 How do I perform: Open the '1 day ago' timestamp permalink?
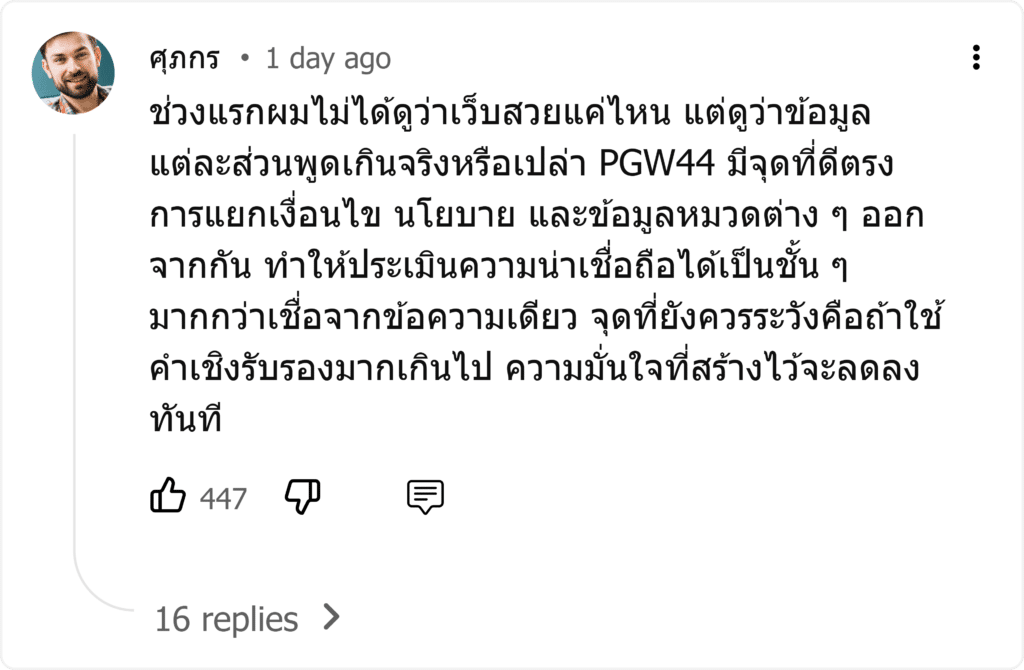[328, 59]
